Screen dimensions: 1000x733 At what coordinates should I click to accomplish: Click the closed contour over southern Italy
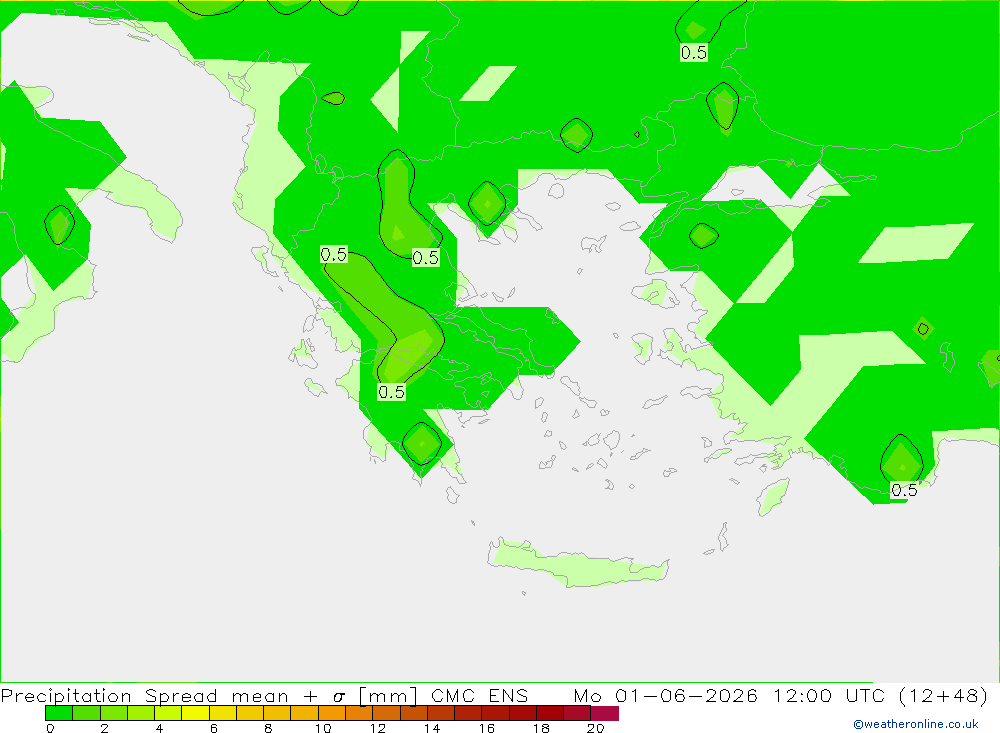tap(59, 225)
